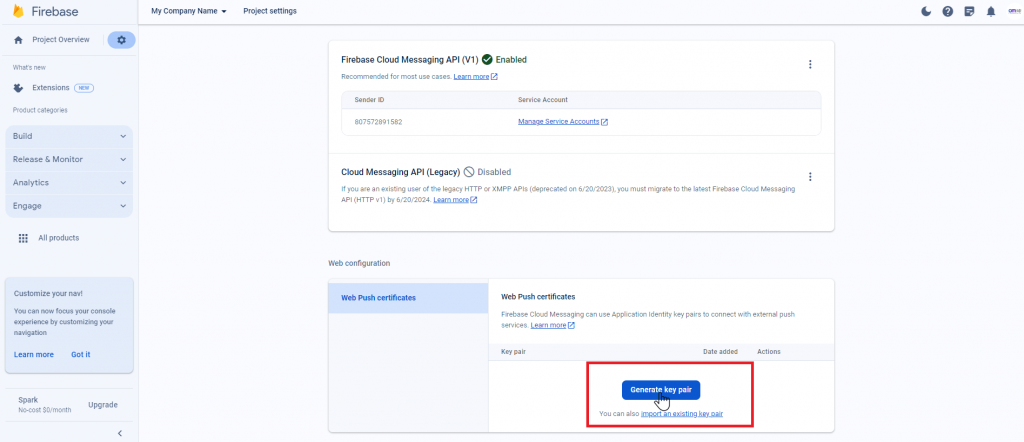Expand the Analytics category

(69, 183)
